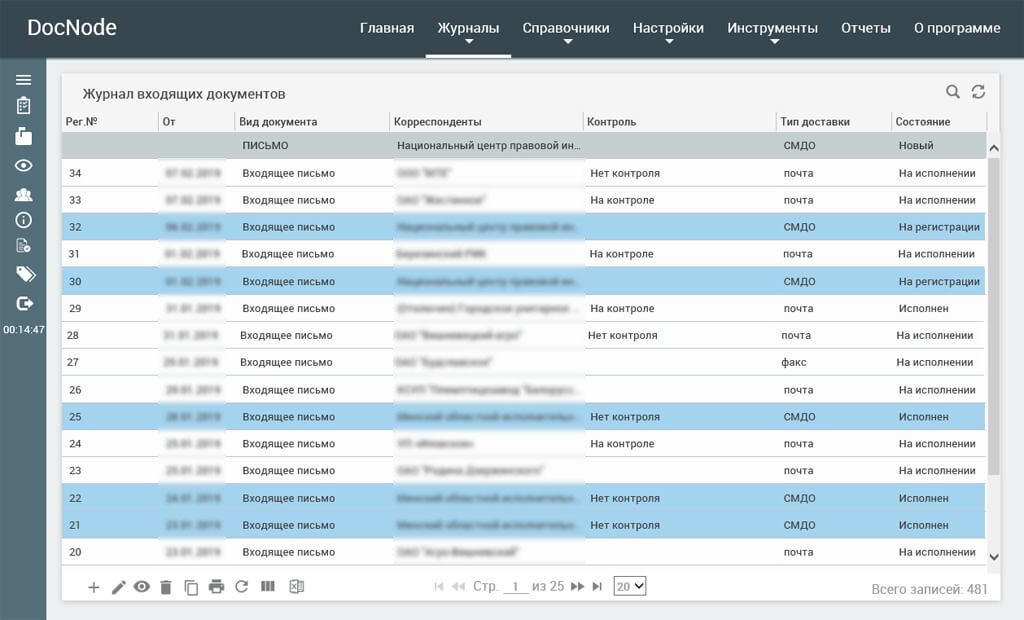Sort by the Рег.№ column header

point(82,122)
